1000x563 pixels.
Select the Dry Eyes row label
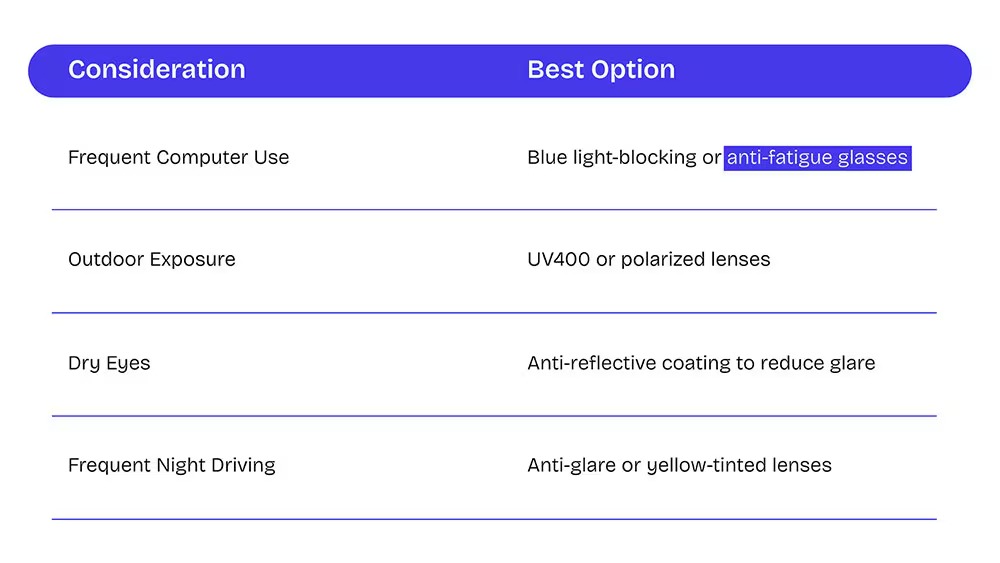click(x=109, y=363)
